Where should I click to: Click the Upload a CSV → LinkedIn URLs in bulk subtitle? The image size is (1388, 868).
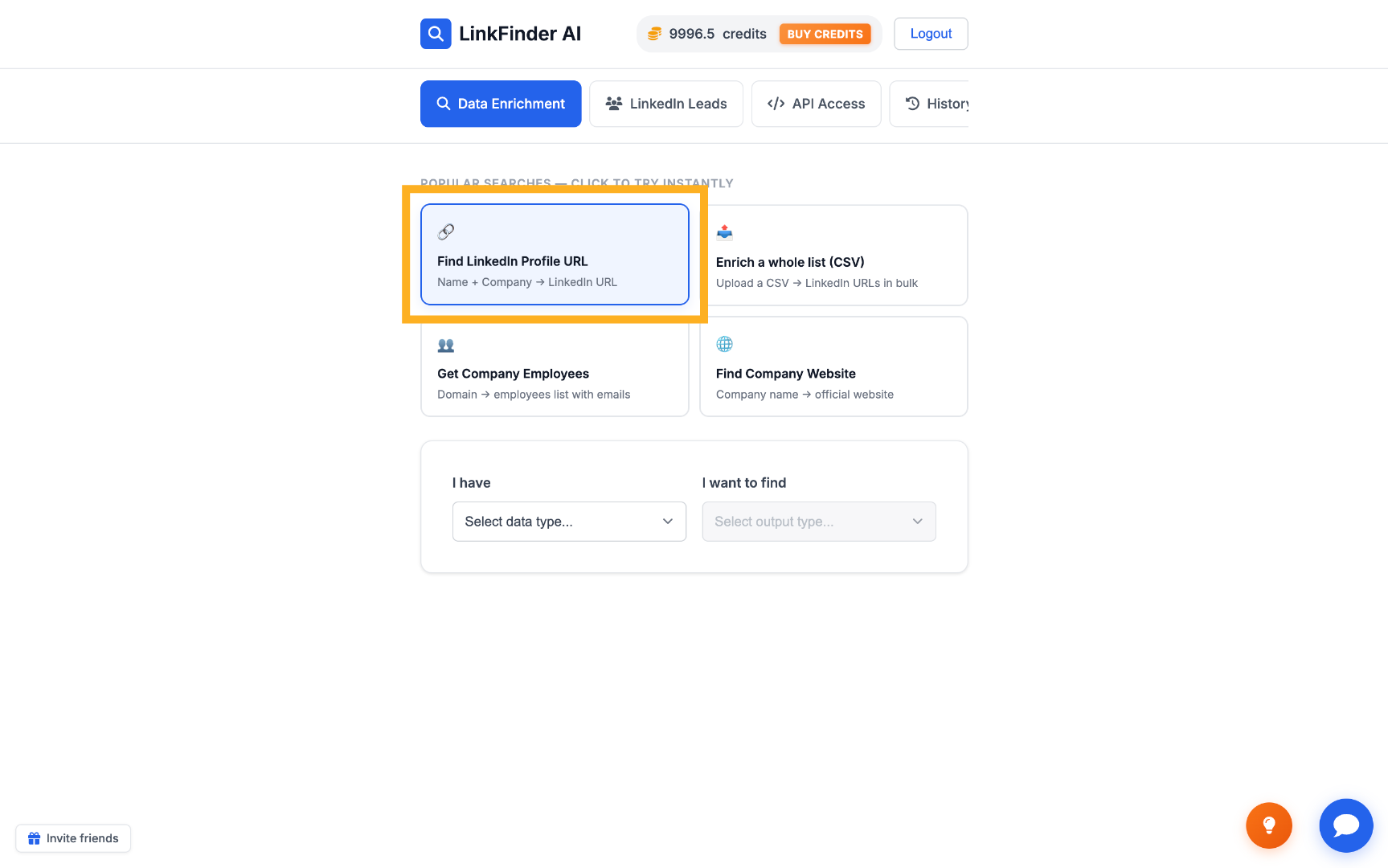(x=817, y=283)
